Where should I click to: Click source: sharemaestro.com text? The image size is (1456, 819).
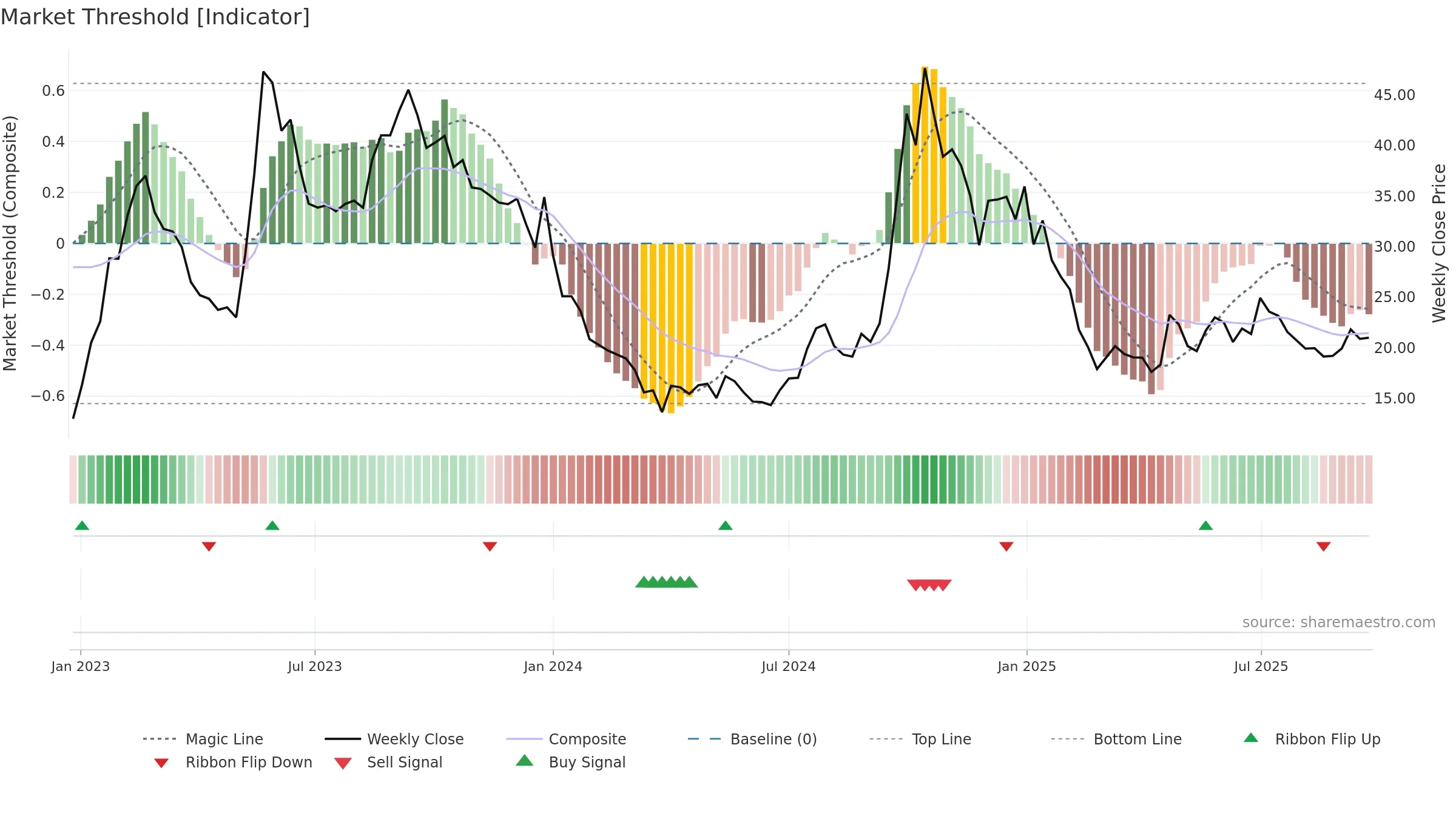point(1339,622)
